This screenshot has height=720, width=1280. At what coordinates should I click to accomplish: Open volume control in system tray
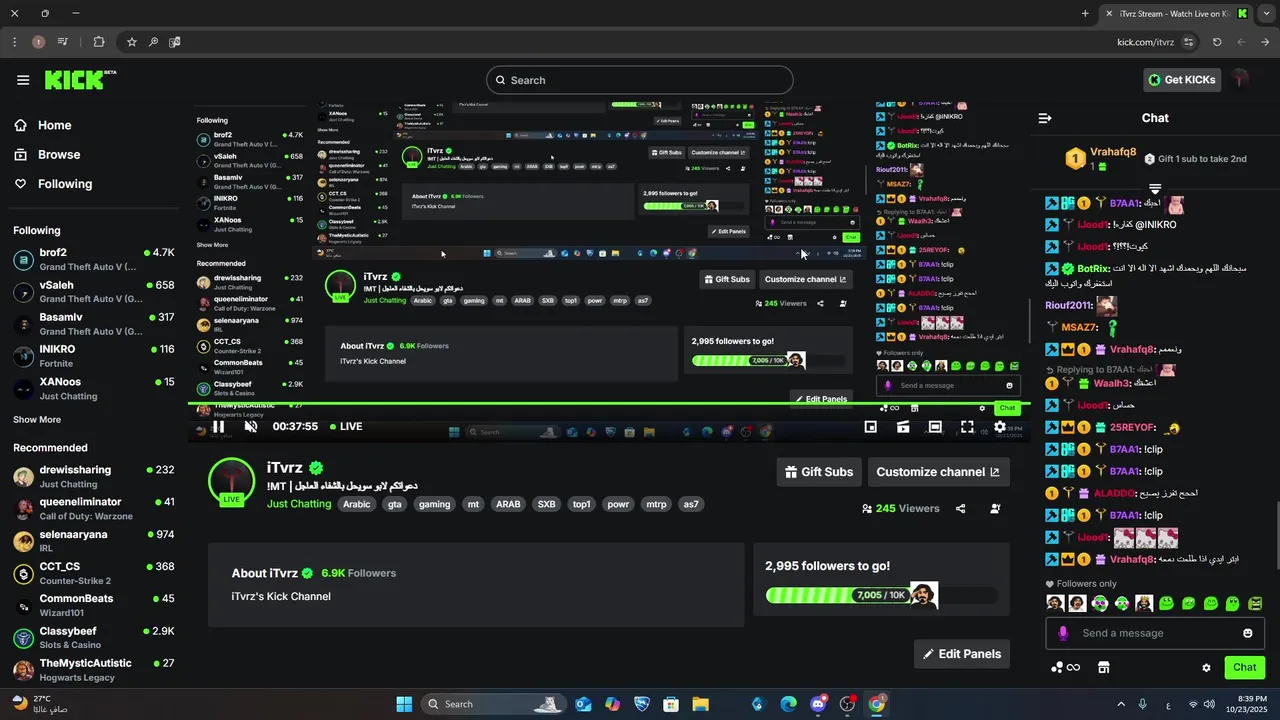point(1209,704)
